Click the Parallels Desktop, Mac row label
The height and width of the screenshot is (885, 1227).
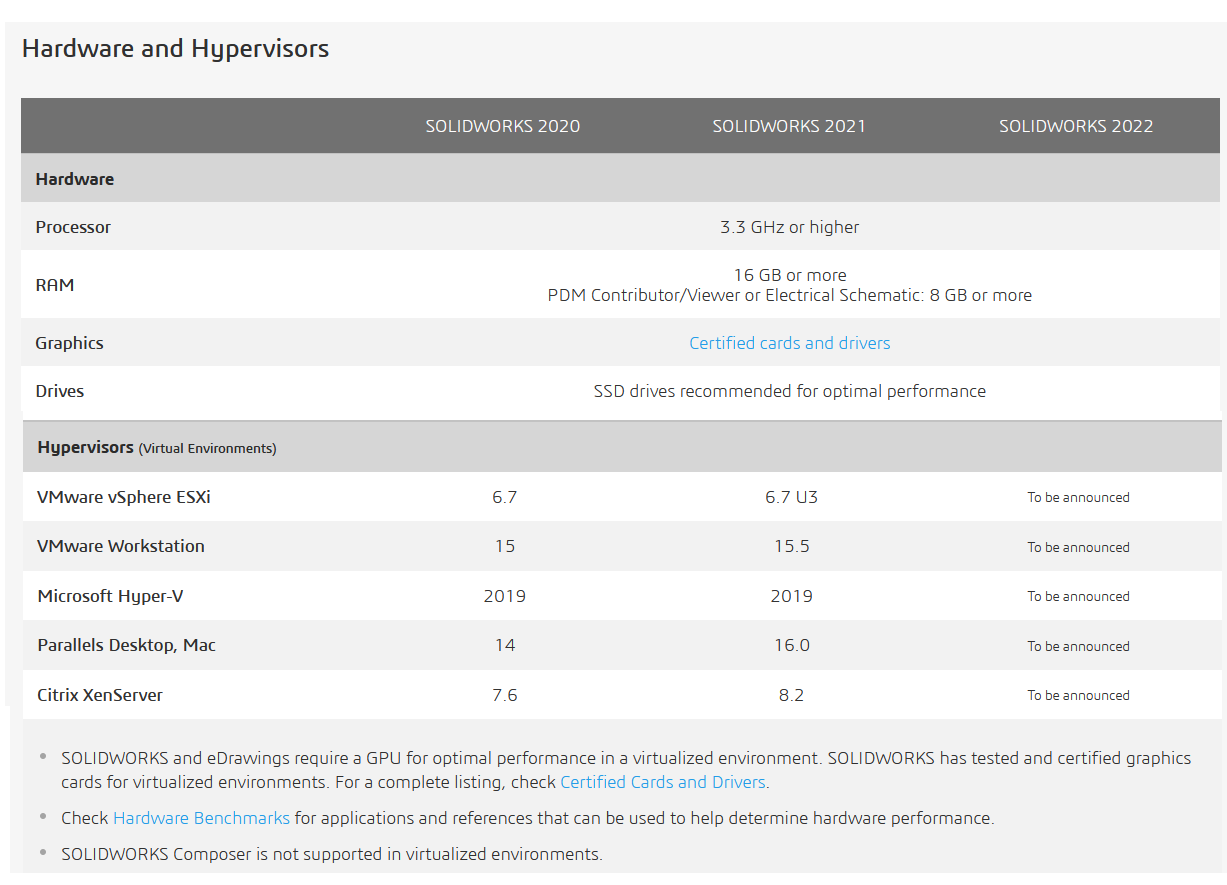(126, 645)
